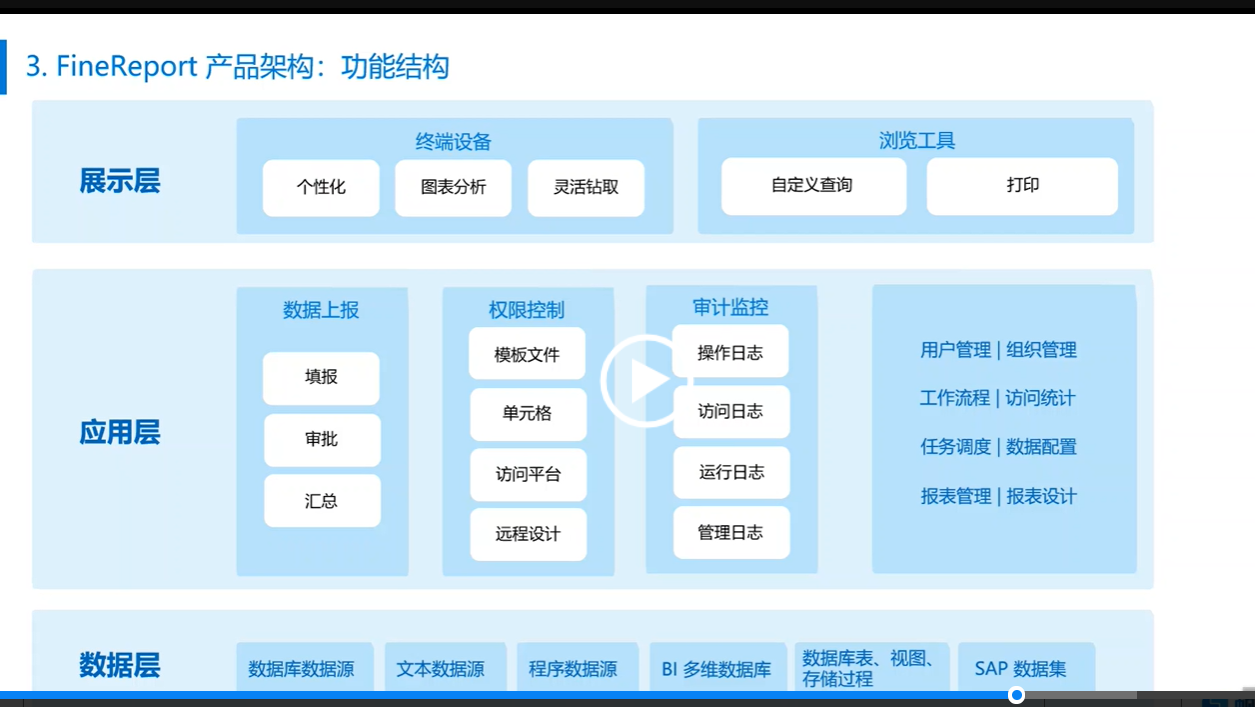Image resolution: width=1255 pixels, height=707 pixels.
Task: Click the '数据上报' heading
Action: (x=321, y=310)
